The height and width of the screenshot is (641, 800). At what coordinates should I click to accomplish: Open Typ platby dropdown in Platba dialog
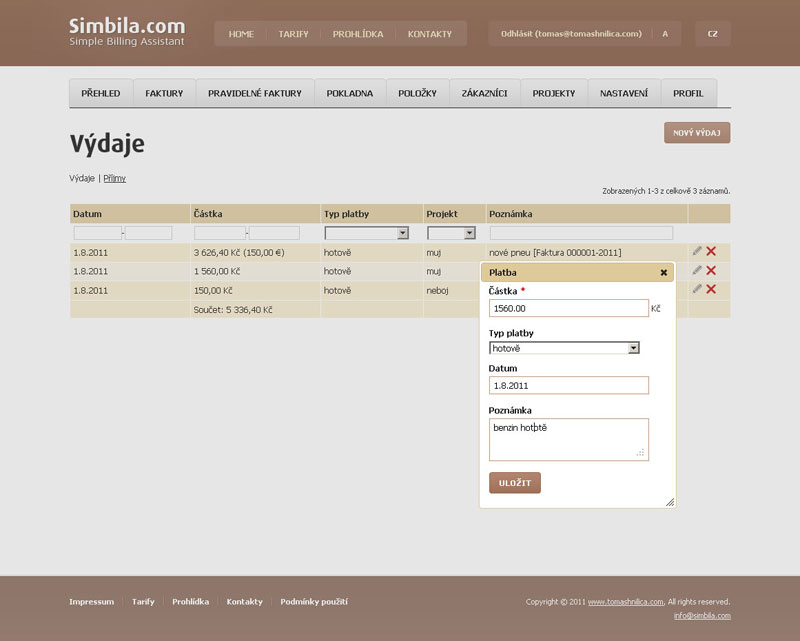click(x=633, y=348)
